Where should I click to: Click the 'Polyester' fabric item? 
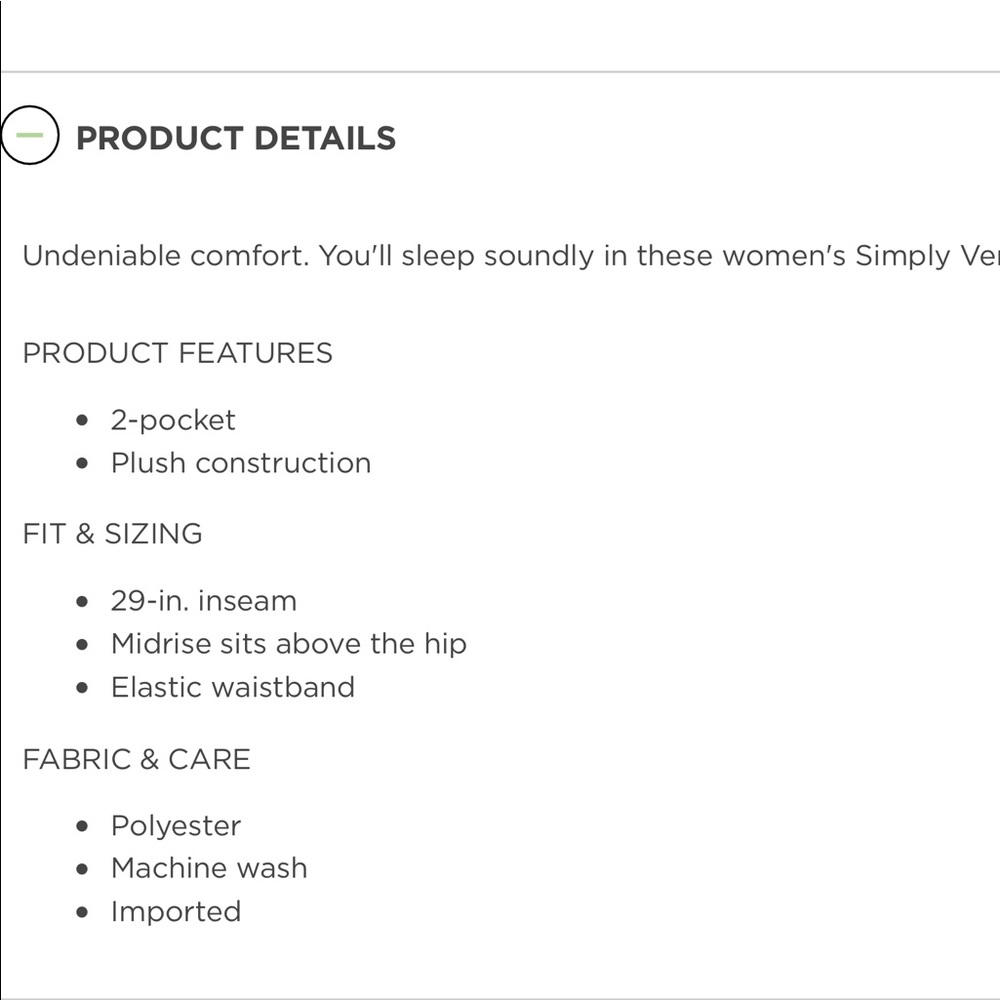click(176, 826)
